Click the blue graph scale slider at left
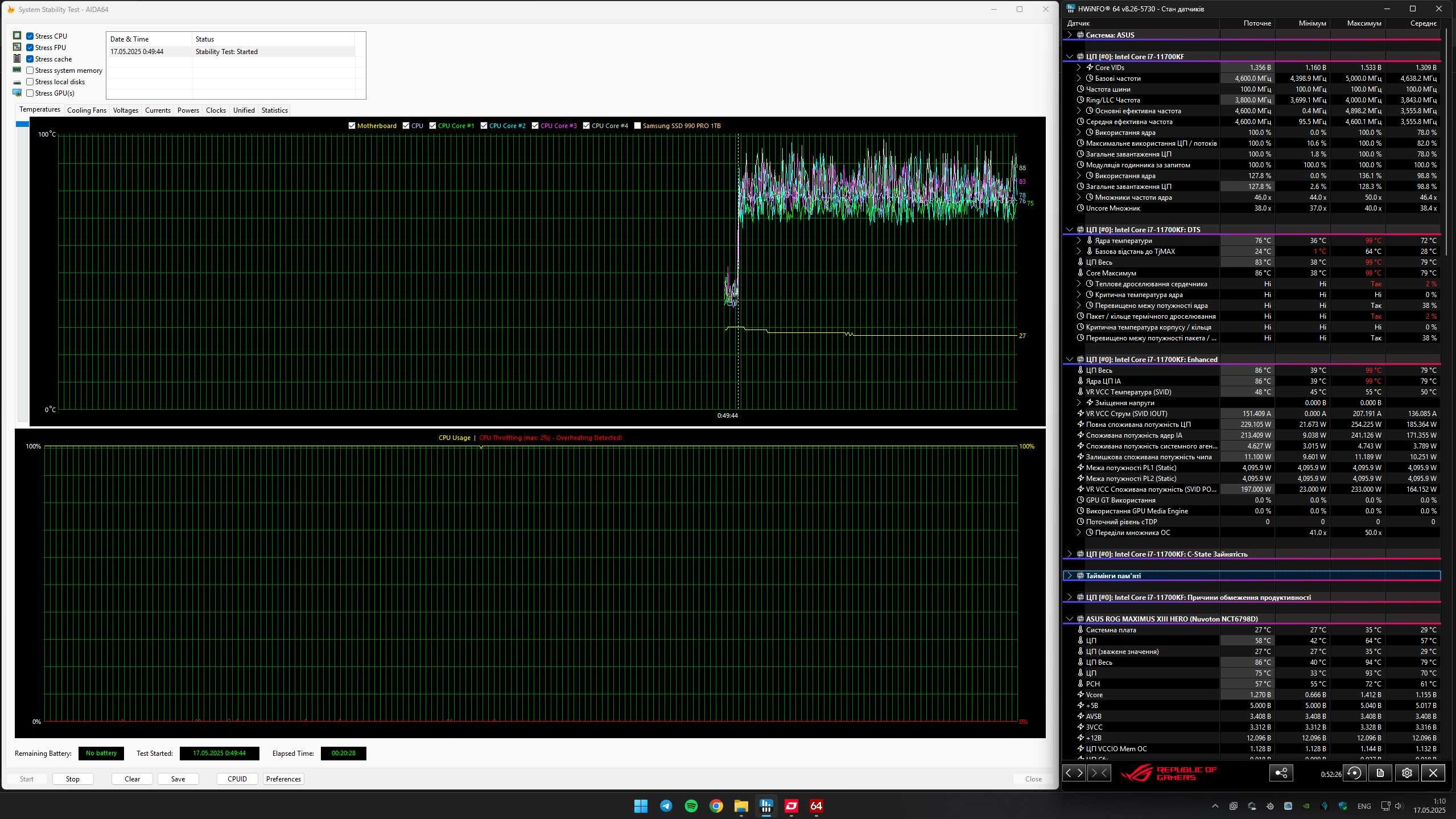Image resolution: width=1456 pixels, height=819 pixels. coord(22,124)
